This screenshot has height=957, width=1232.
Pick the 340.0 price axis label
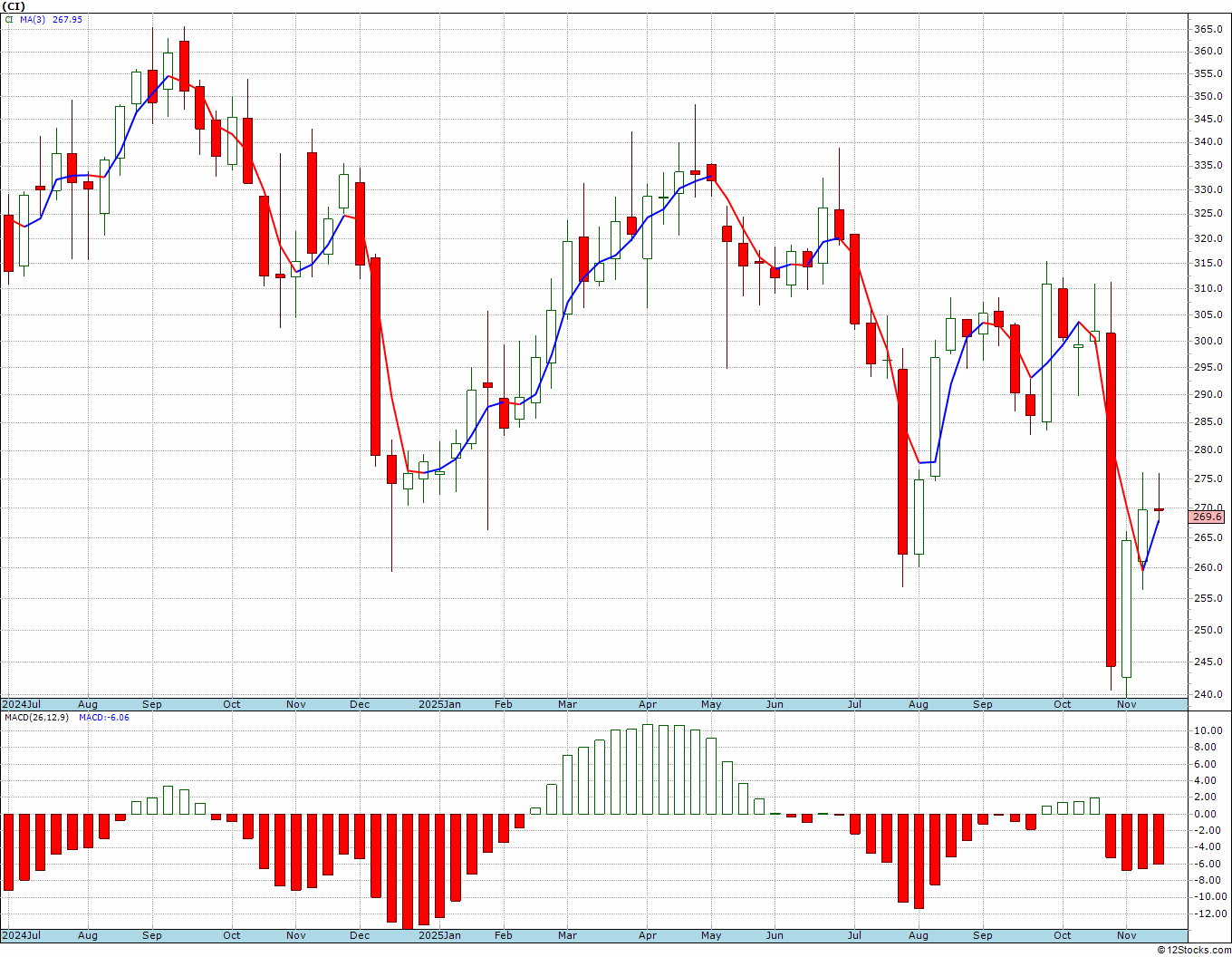point(1208,141)
